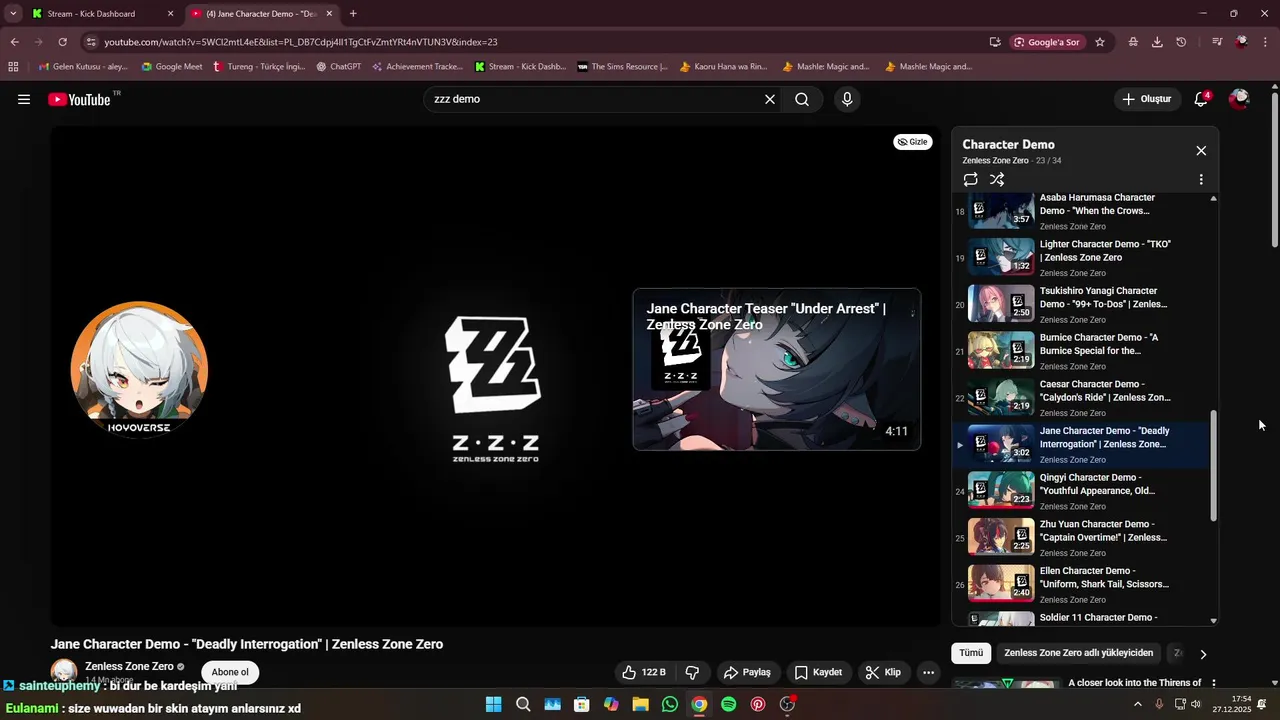Image resolution: width=1280 pixels, height=720 pixels.
Task: Open the tab search dropdown arrow
Action: tap(13, 14)
